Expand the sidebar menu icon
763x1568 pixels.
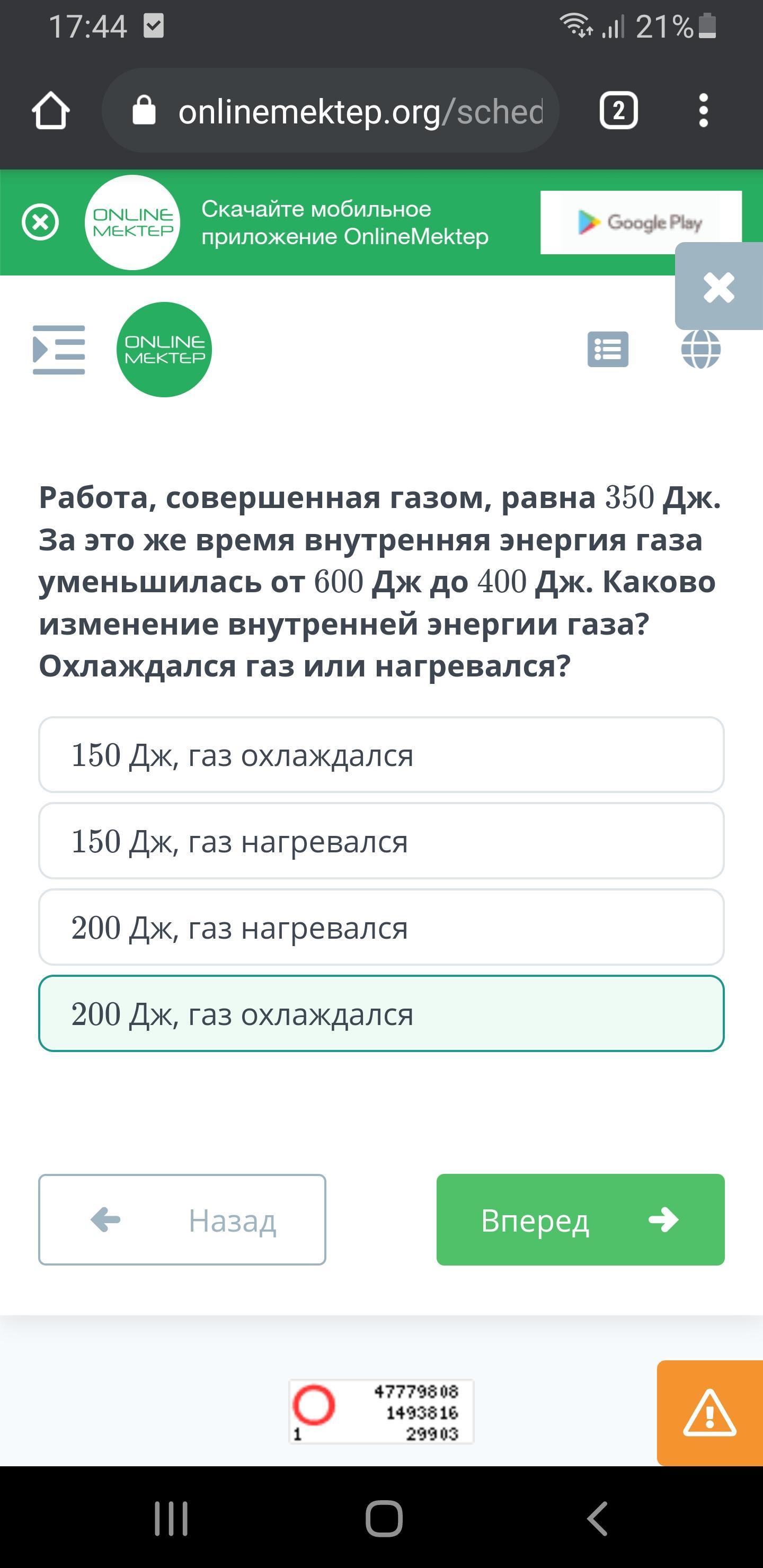point(58,350)
